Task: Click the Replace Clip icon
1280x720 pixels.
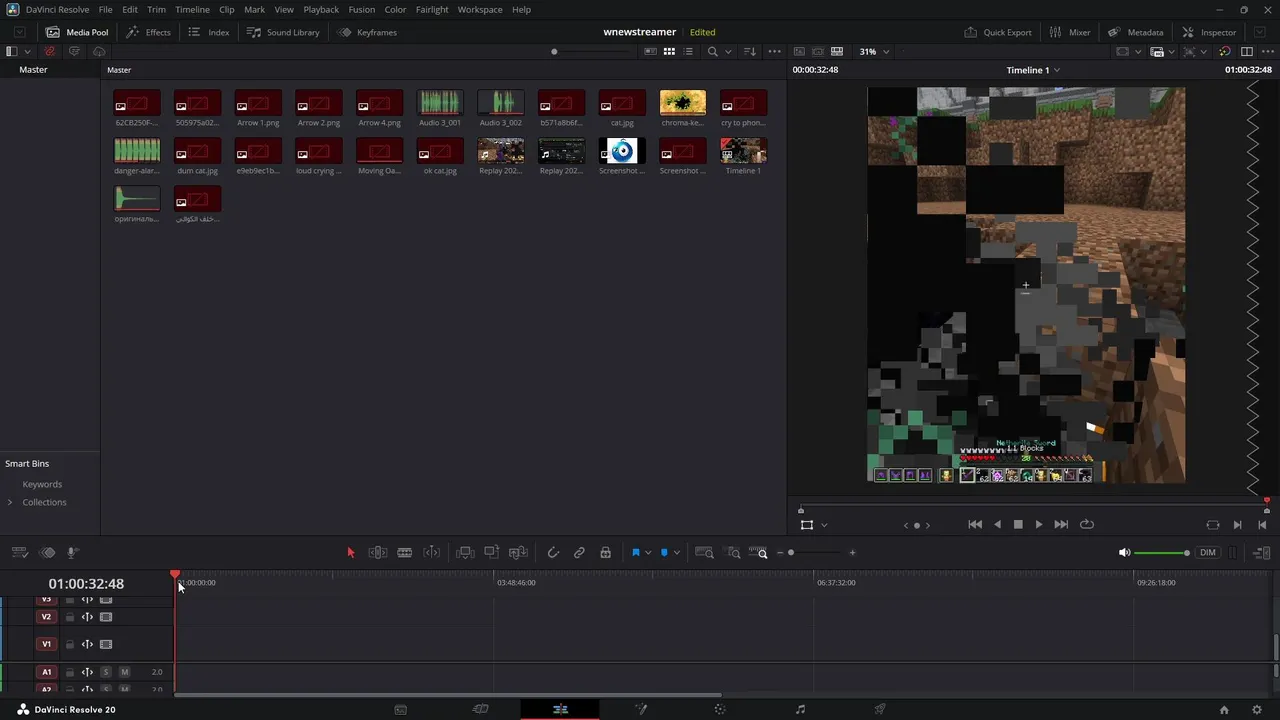Action: 518,552
